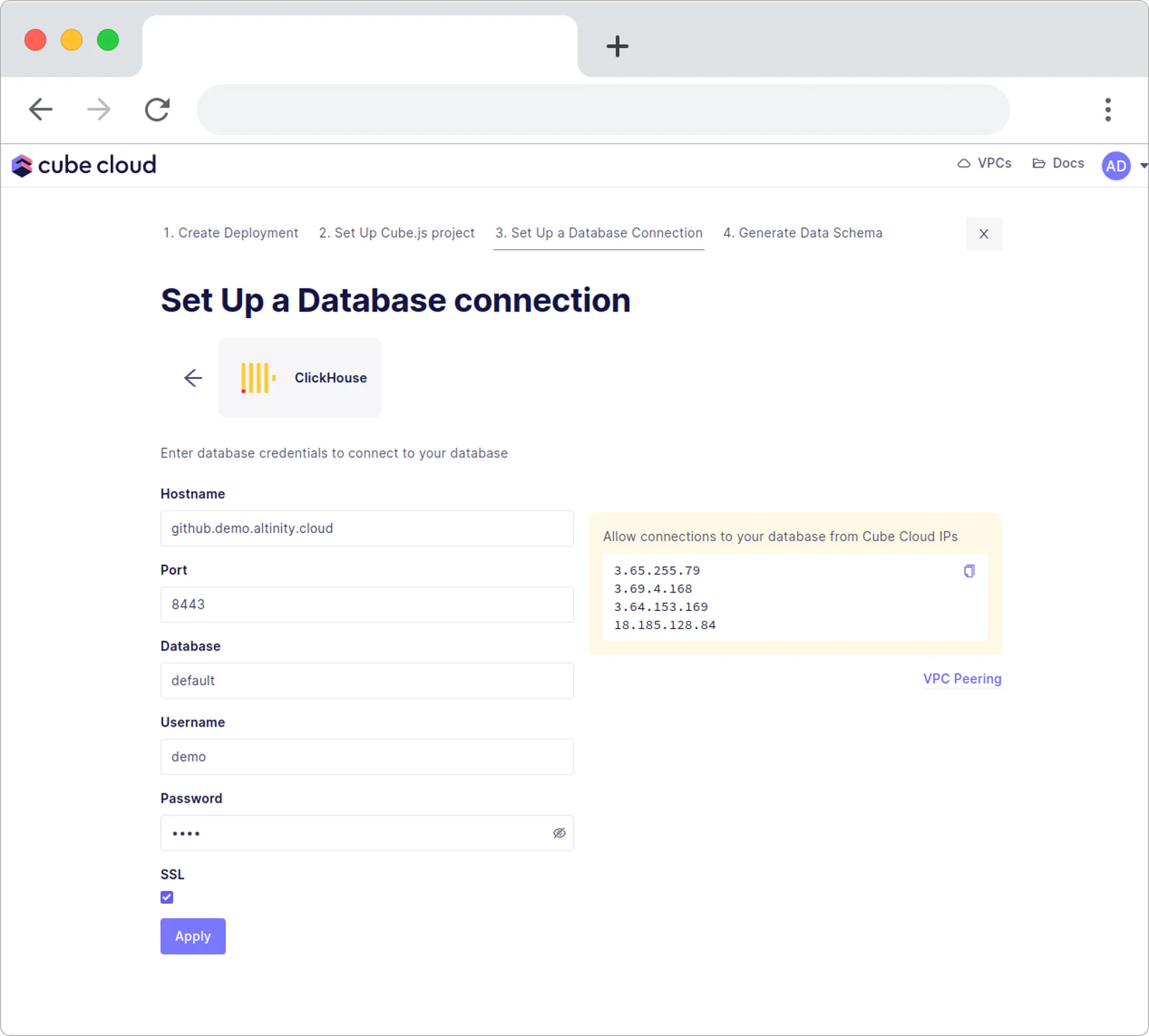Open the VPCs page
1149x1036 pixels.
click(x=984, y=164)
